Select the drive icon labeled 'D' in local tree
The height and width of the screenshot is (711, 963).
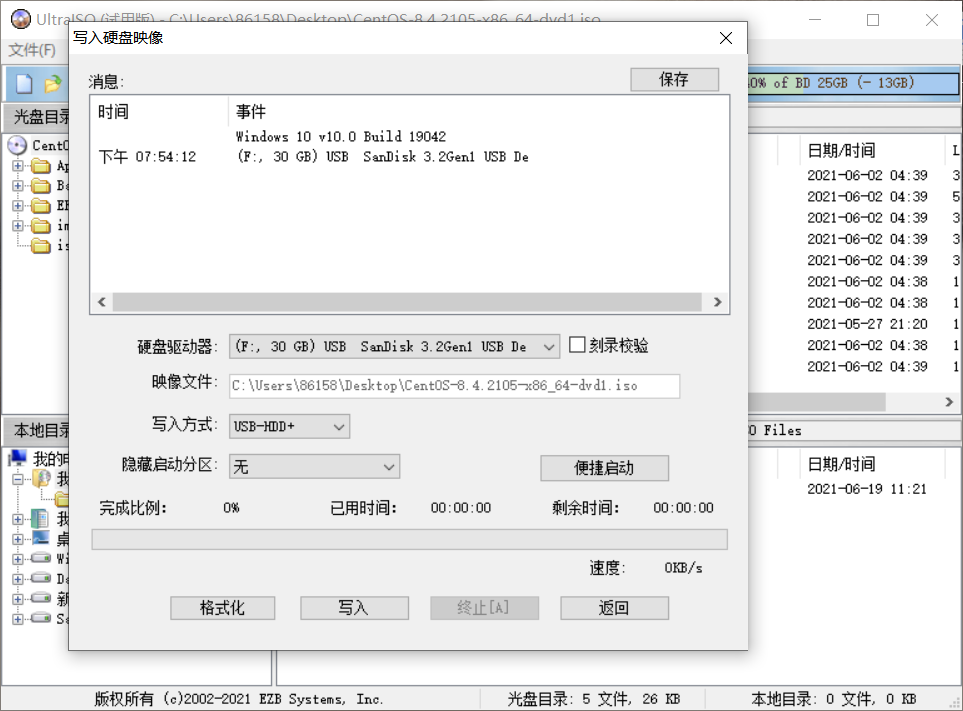click(41, 578)
